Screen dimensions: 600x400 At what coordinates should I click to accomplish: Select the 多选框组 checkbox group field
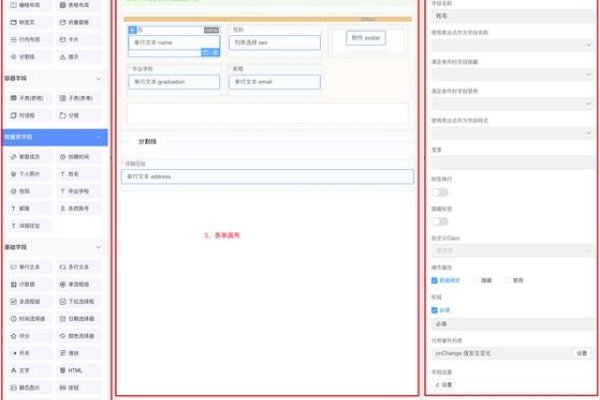point(29,301)
